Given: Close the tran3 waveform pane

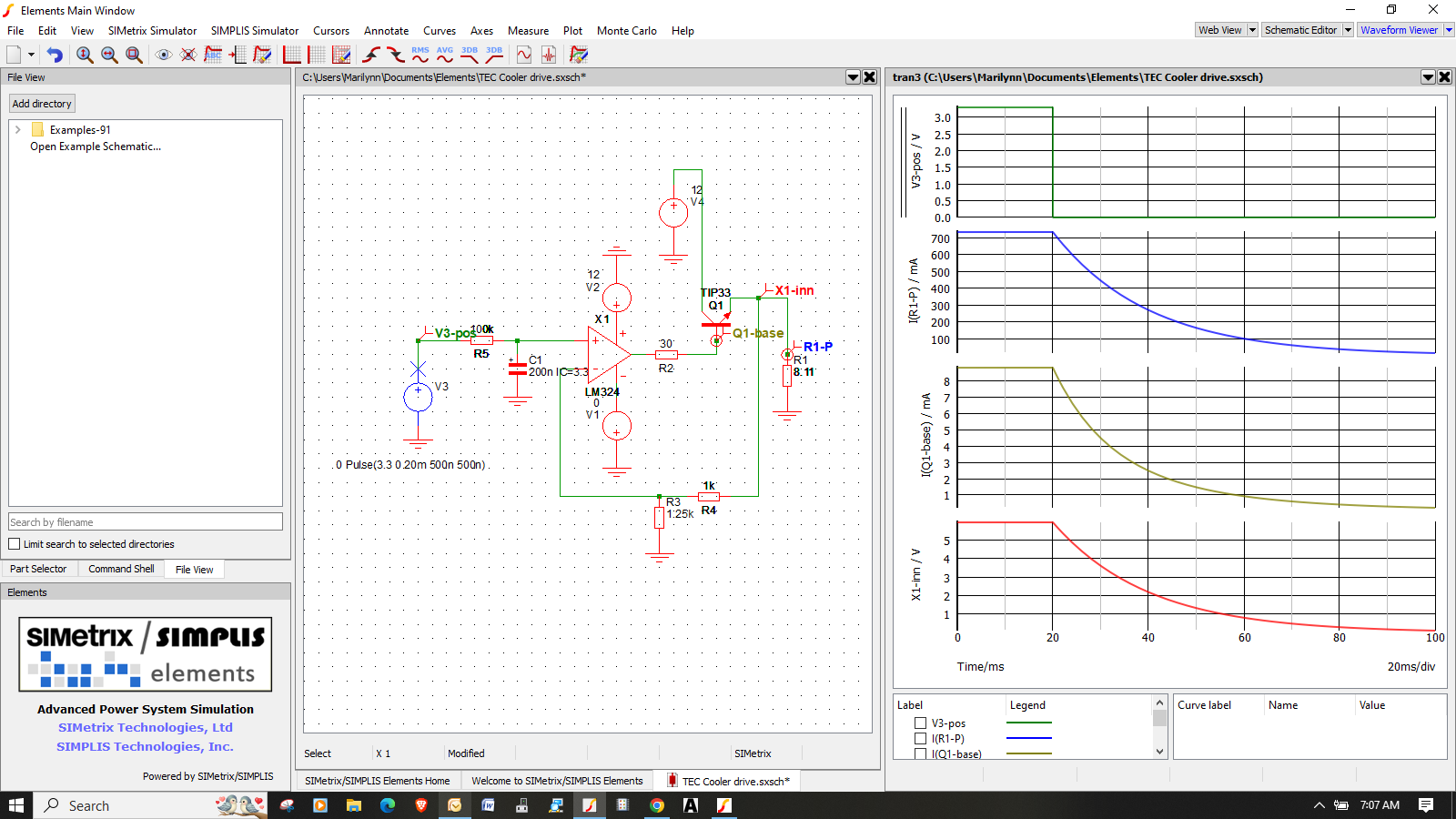Looking at the screenshot, I should [1445, 77].
